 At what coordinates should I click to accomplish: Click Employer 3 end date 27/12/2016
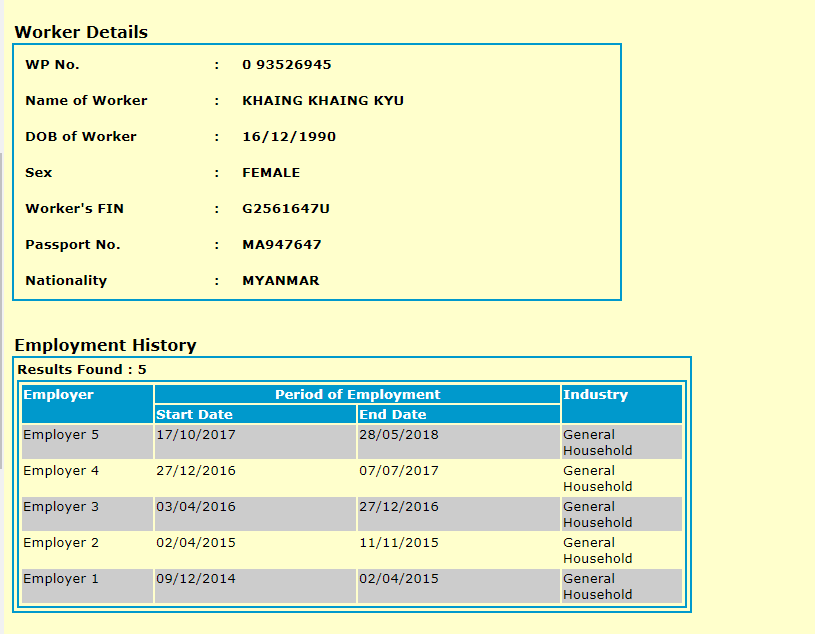coord(399,507)
